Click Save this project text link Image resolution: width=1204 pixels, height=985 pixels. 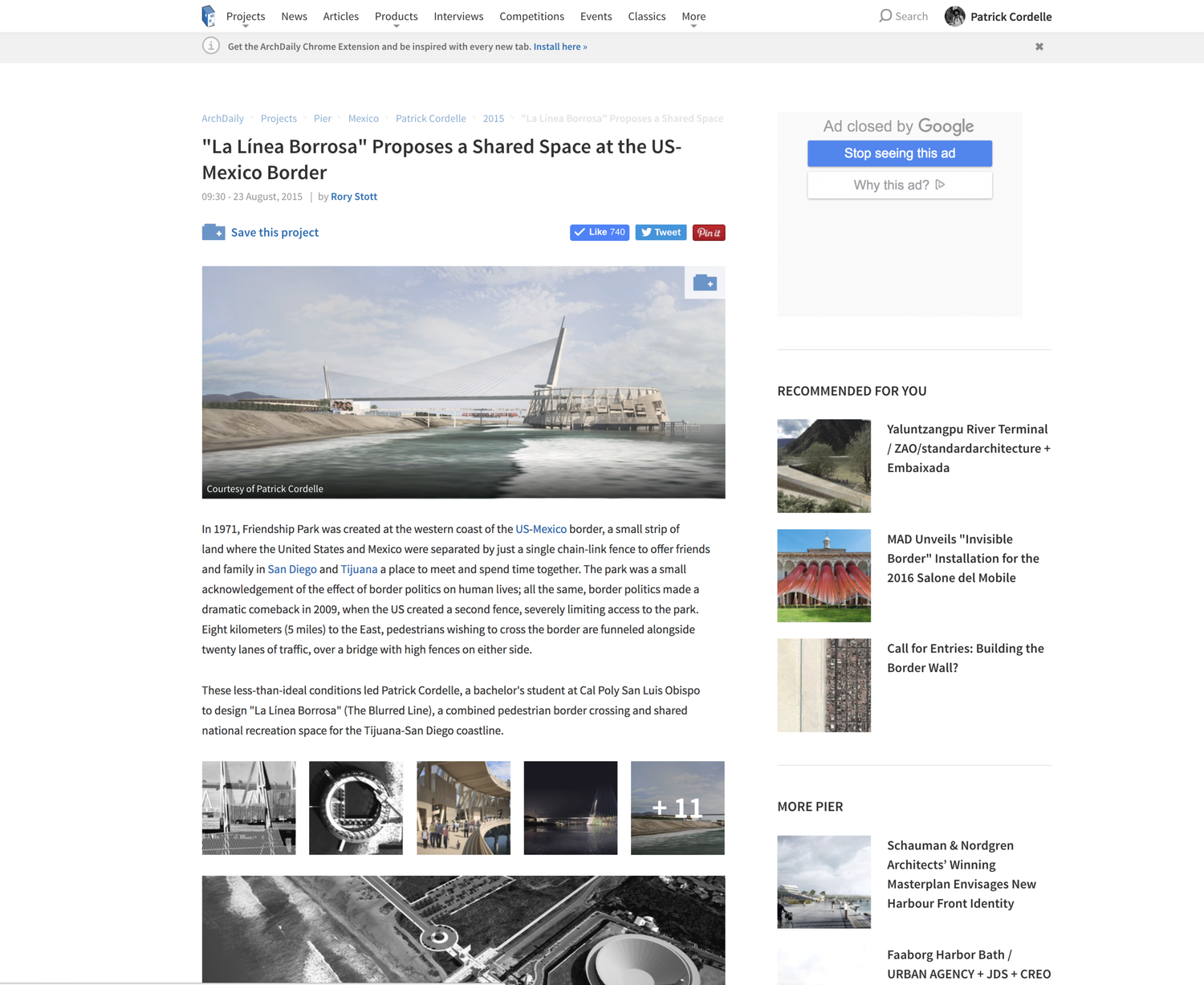coord(275,232)
